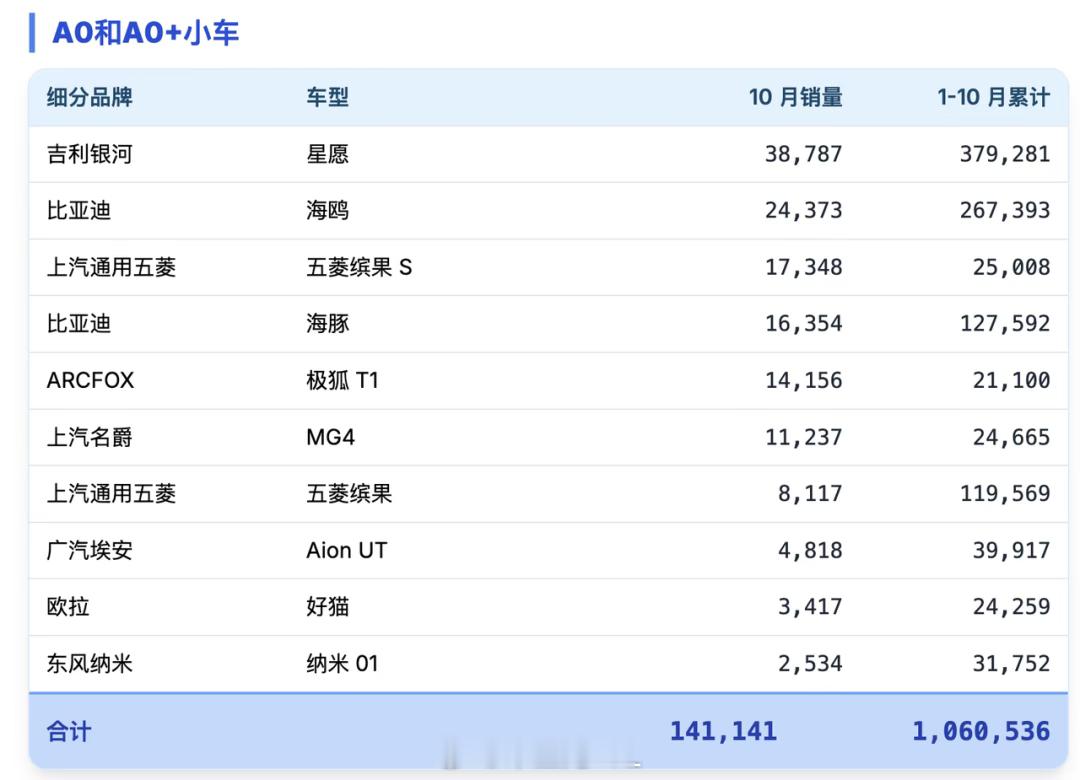Click the cumulative value '25,008'
Viewport: 1080px width, 780px height.
(x=1011, y=267)
